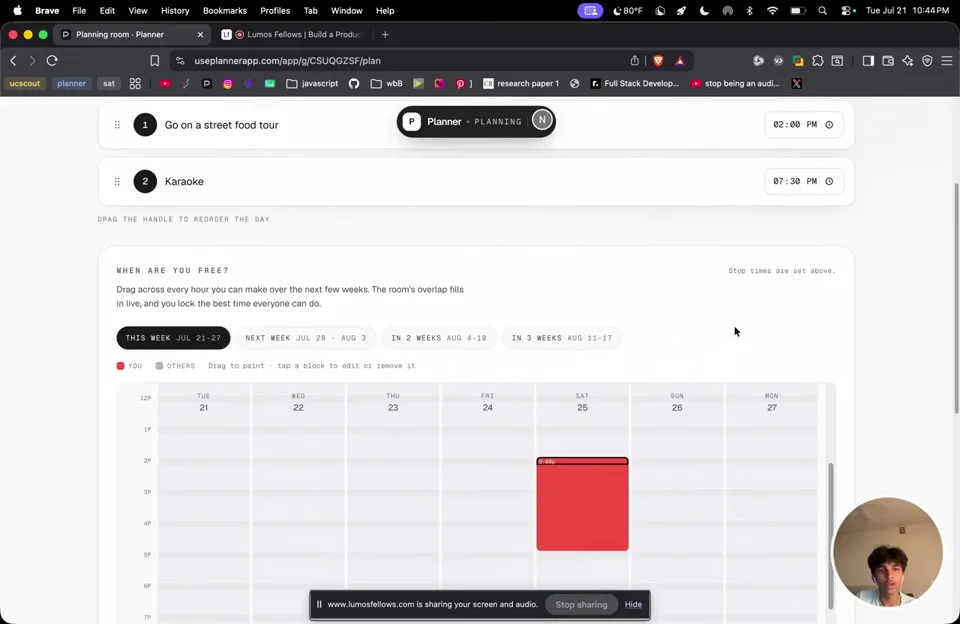Open the javascript bookmarks folder
The height and width of the screenshot is (624, 960).
pyautogui.click(x=312, y=84)
